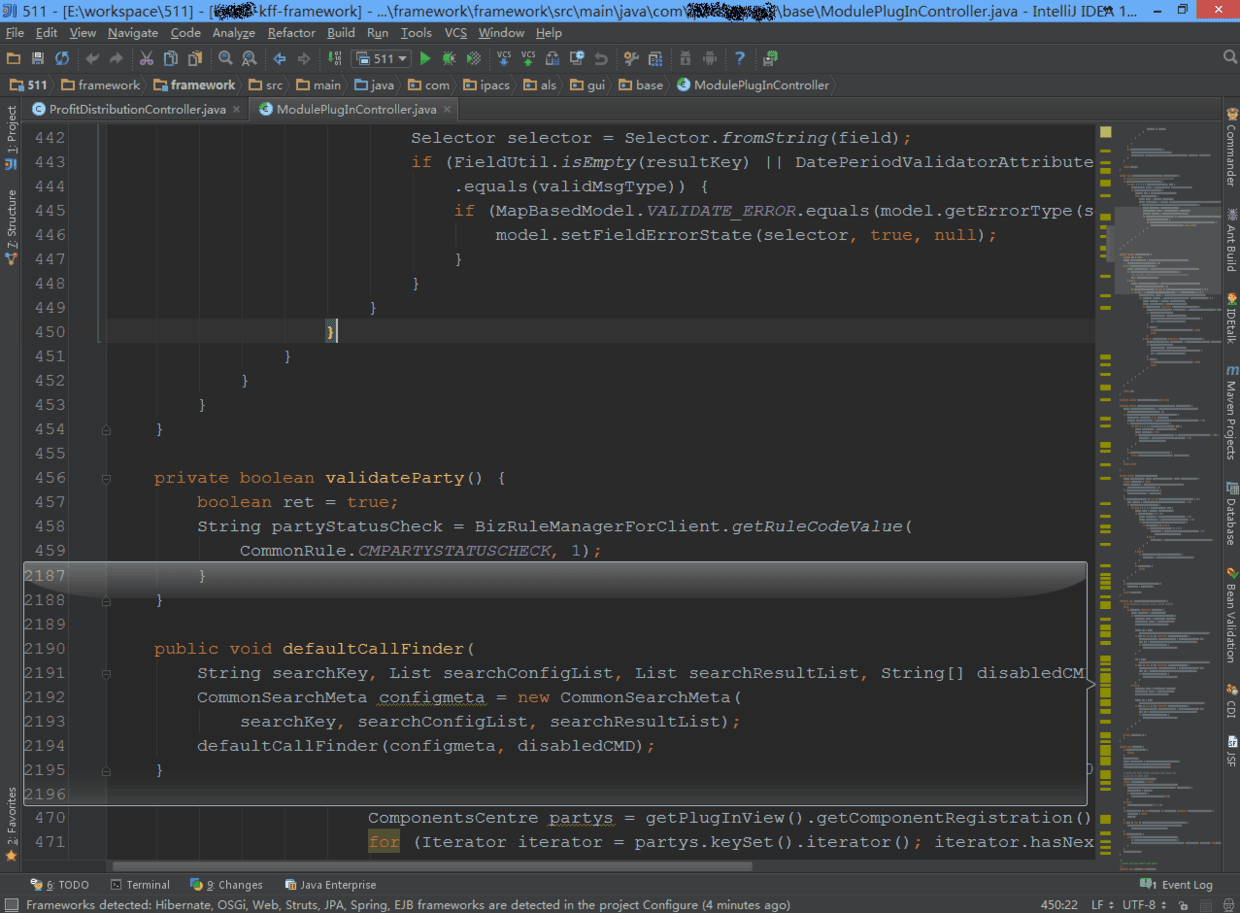This screenshot has width=1240, height=913.
Task: Open the Changes tool window
Action: coord(227,885)
